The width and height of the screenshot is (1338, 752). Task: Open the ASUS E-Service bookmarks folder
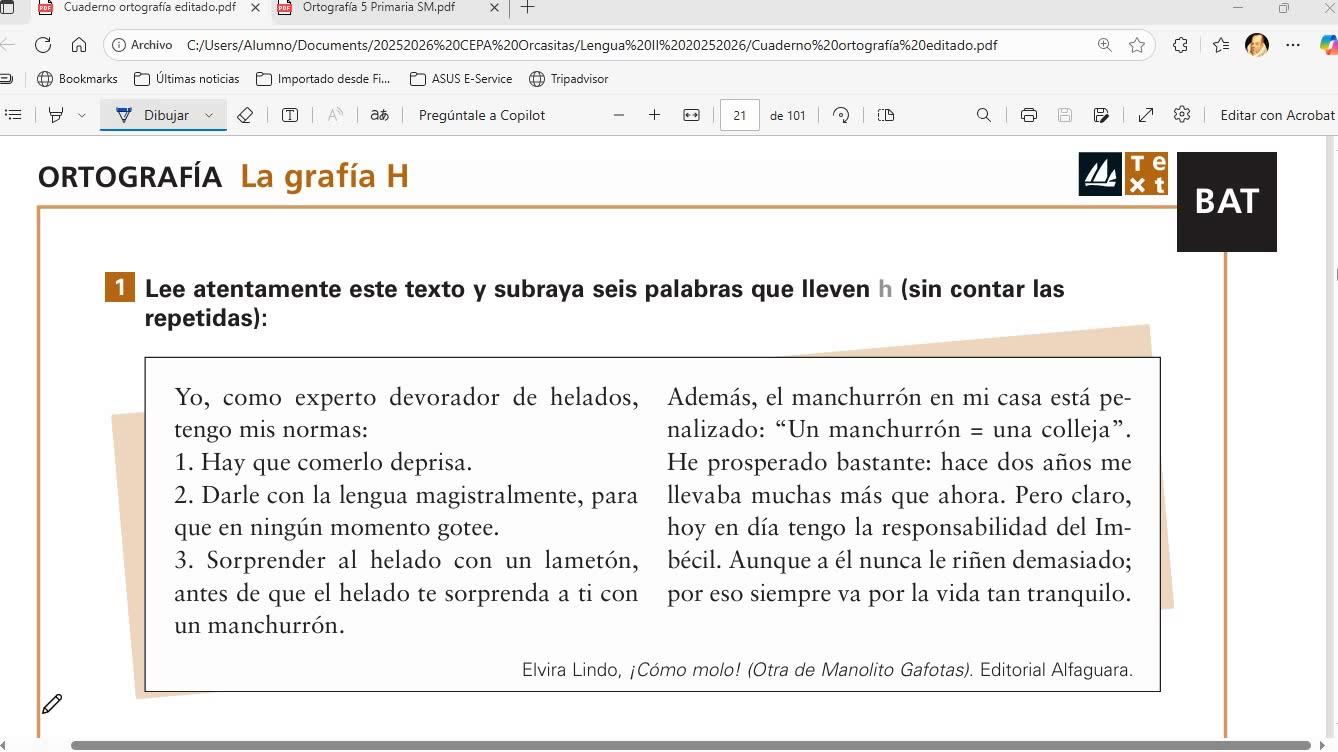tap(461, 79)
